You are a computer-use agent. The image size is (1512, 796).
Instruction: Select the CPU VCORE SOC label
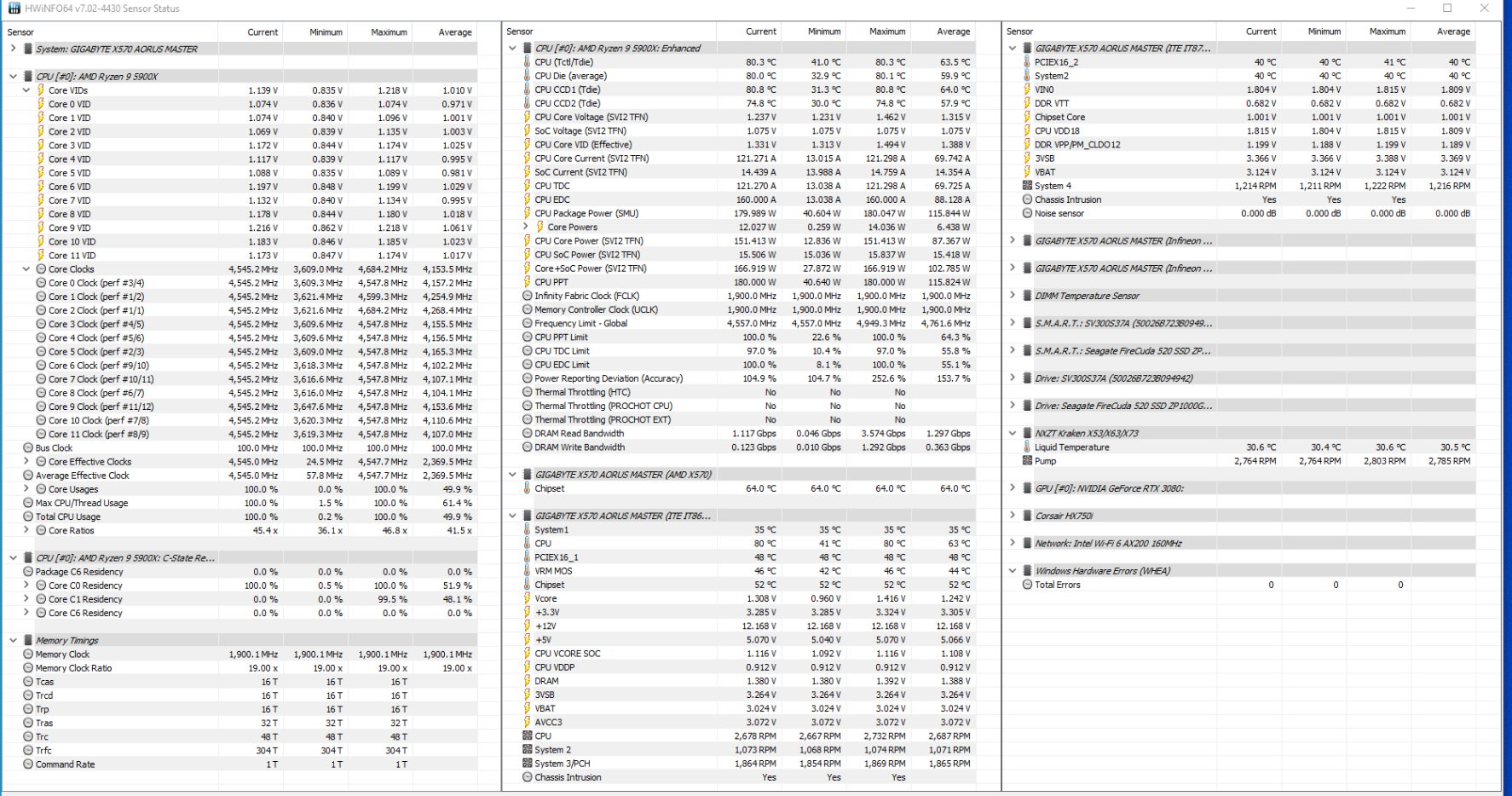tap(568, 654)
